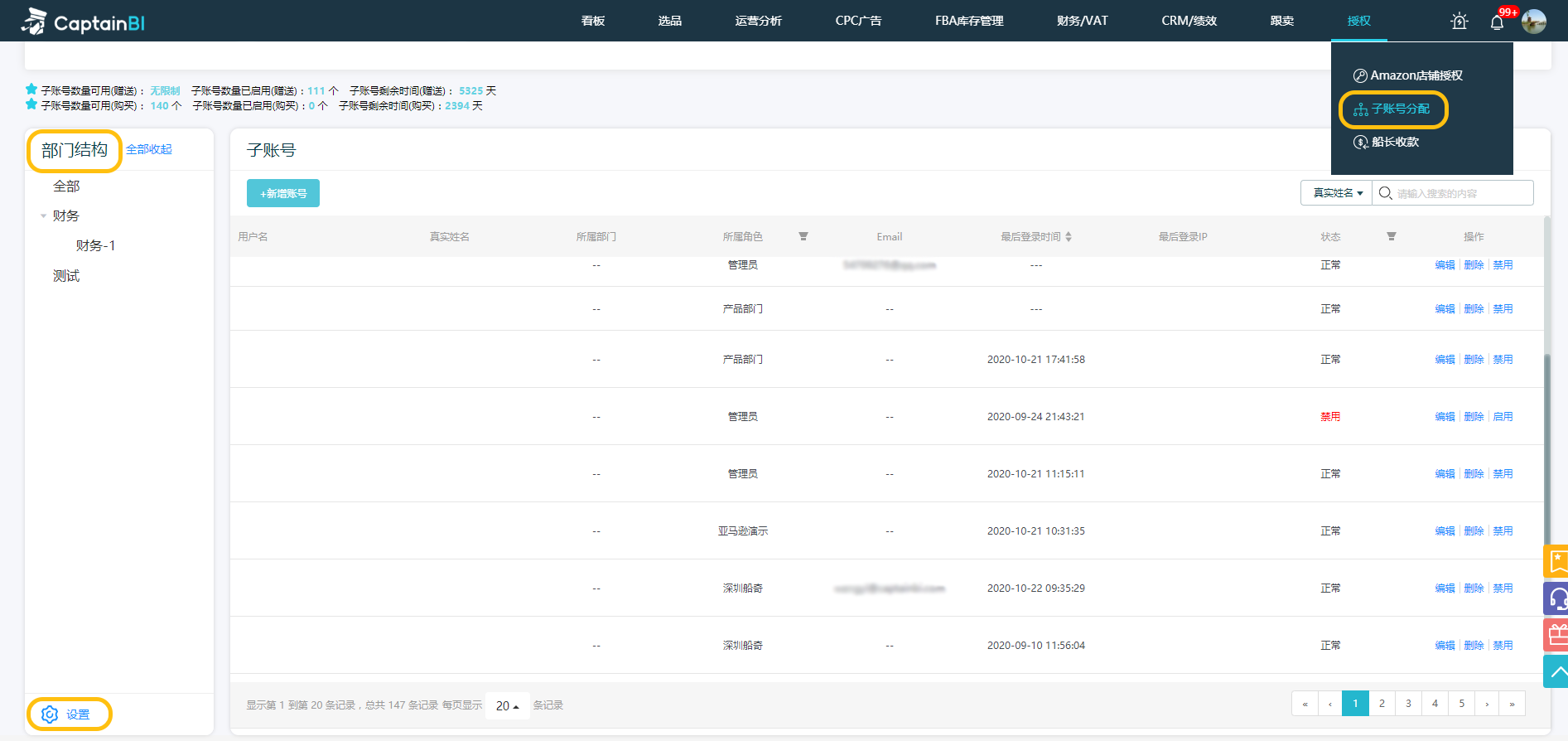
Task: Open the orange bookmark side widget
Action: point(1556,561)
